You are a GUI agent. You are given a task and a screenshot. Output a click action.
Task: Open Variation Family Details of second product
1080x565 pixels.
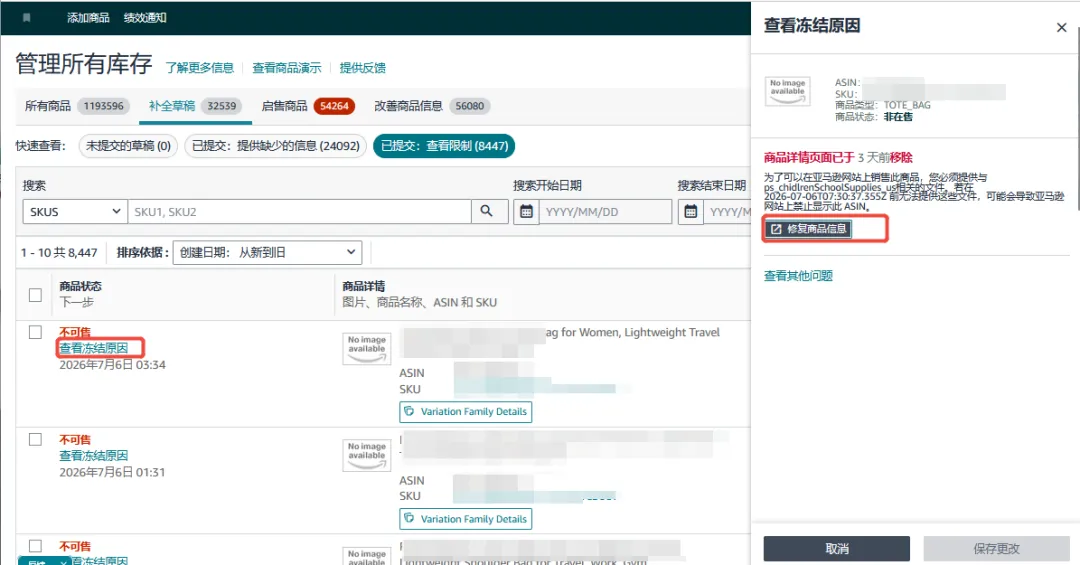[466, 519]
